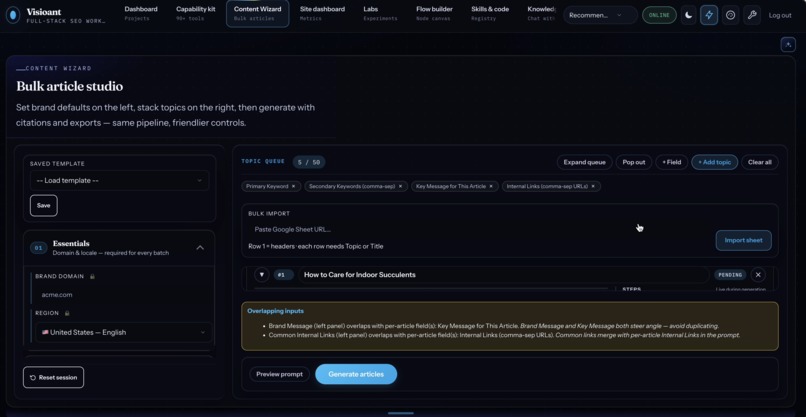
Task: Go to Site dashboard tab
Action: click(322, 13)
